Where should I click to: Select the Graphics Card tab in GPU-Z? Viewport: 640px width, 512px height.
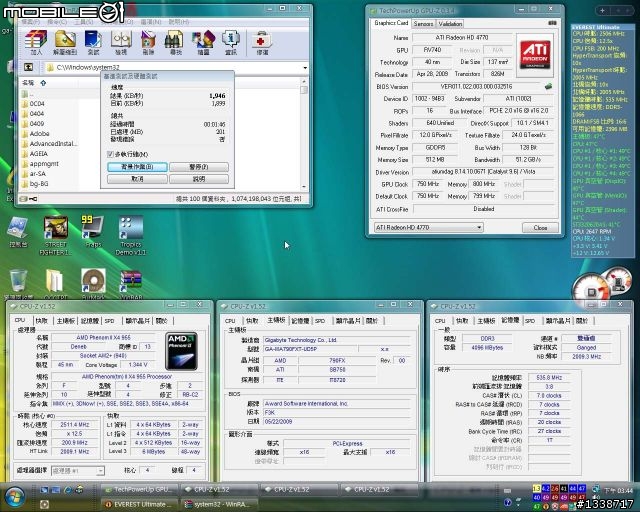(x=391, y=23)
